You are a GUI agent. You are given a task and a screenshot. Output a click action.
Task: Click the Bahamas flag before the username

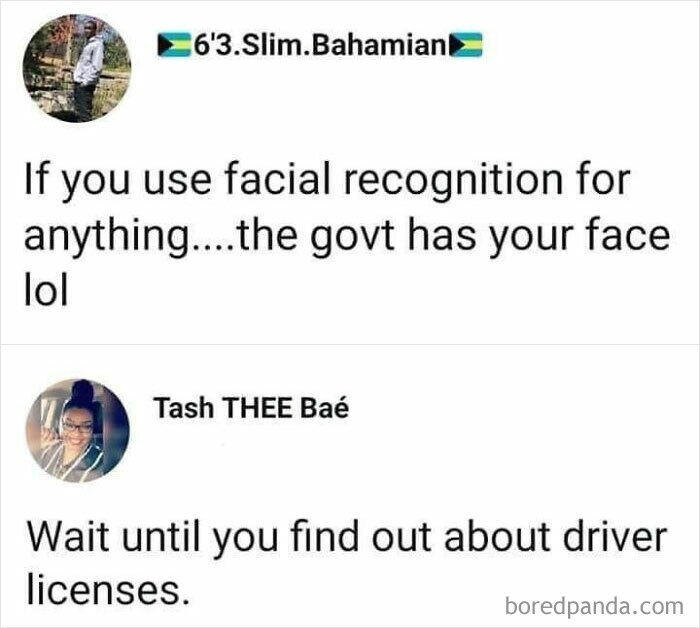coord(174,45)
